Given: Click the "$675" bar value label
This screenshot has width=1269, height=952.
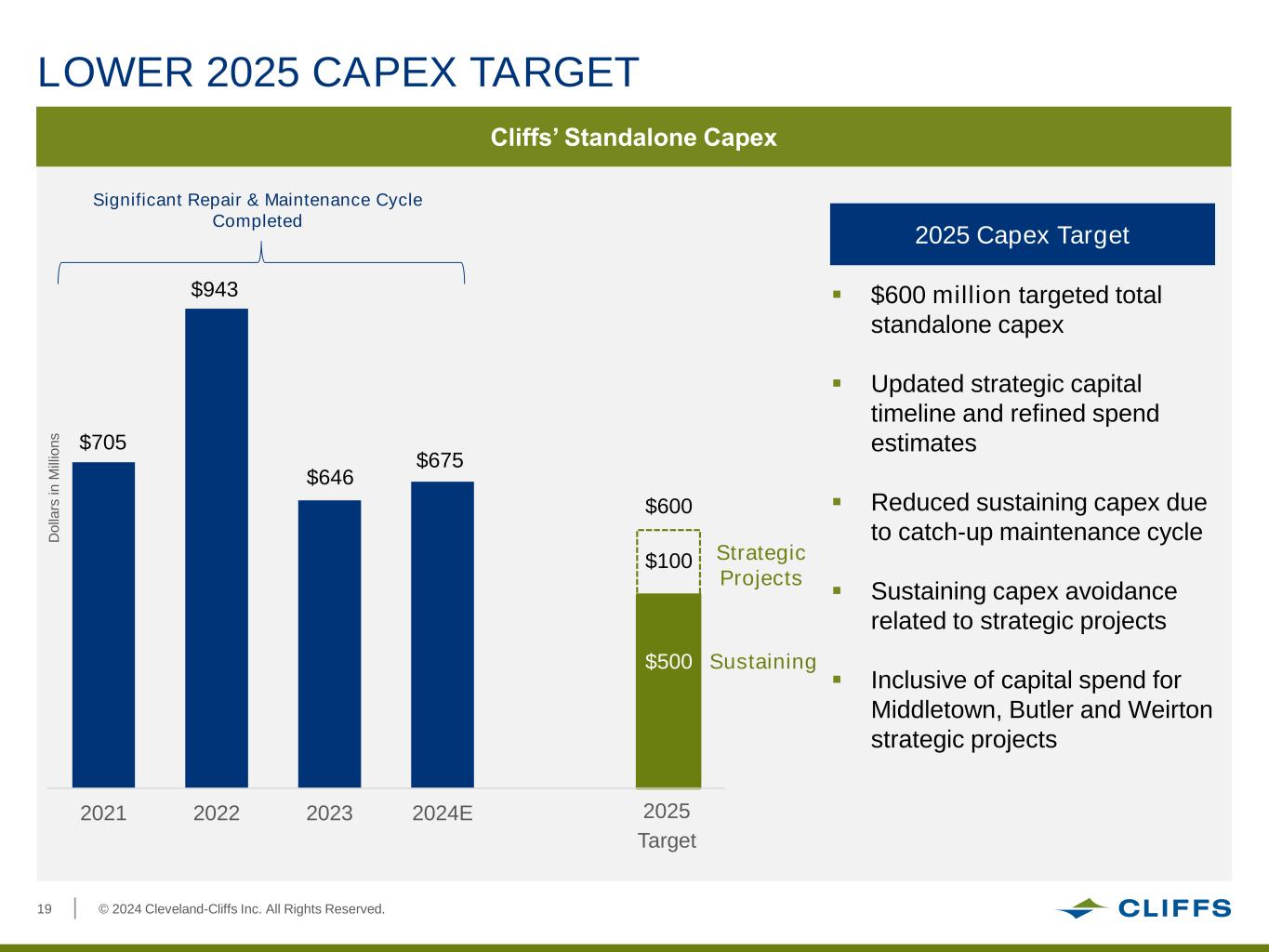Looking at the screenshot, I should point(440,460).
